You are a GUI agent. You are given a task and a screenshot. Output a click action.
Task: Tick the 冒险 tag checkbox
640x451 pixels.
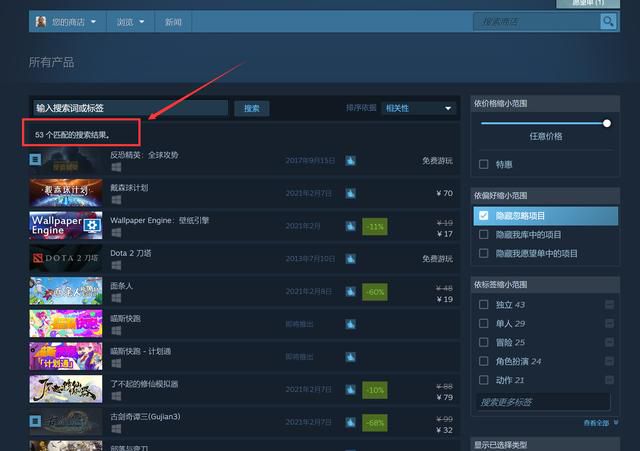484,342
